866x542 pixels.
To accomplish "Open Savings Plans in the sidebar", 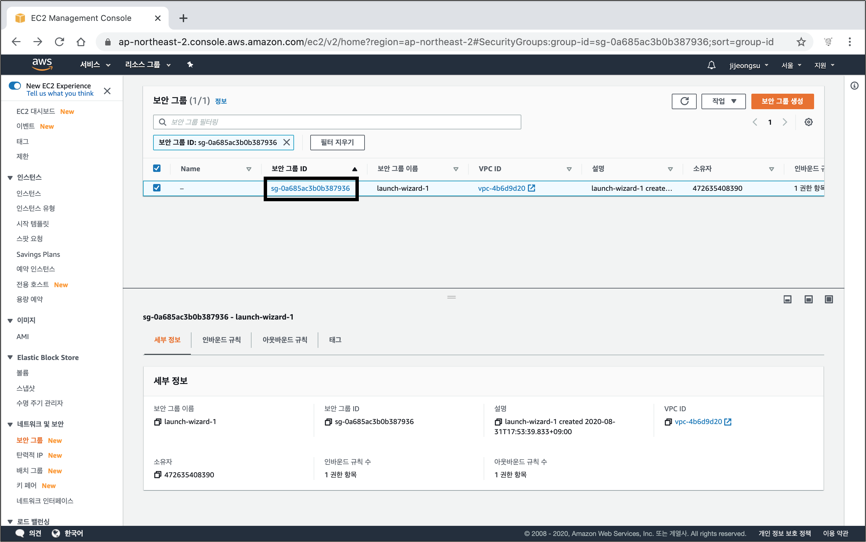I will [x=38, y=254].
